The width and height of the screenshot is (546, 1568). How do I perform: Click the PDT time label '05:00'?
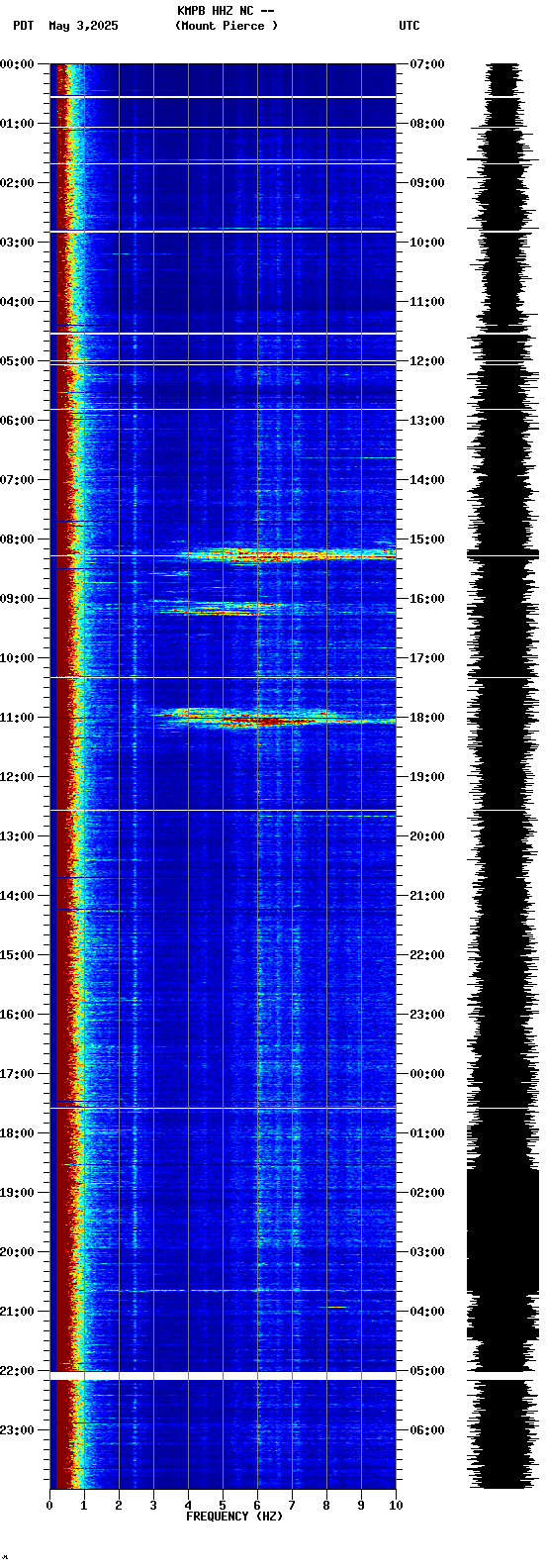coord(17,361)
